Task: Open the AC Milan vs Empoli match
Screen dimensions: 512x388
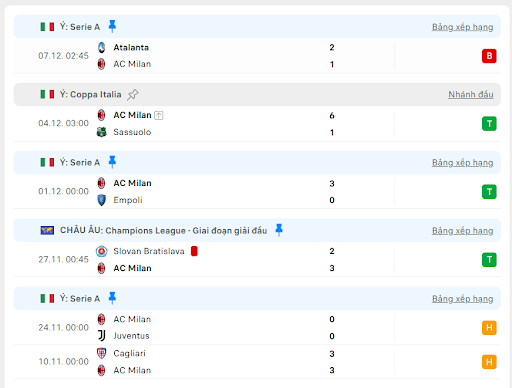Action: point(257,192)
